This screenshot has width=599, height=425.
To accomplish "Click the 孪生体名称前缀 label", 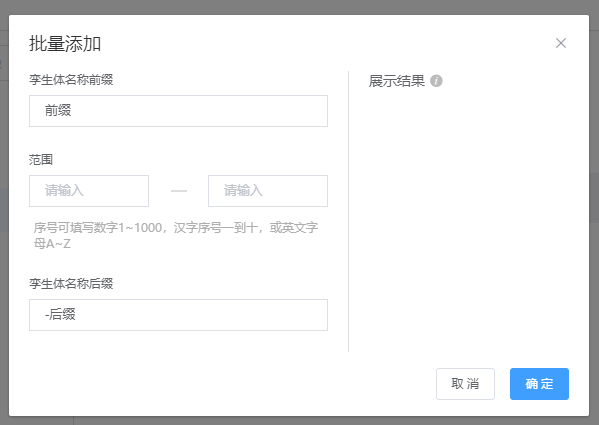I will pyautogui.click(x=71, y=80).
